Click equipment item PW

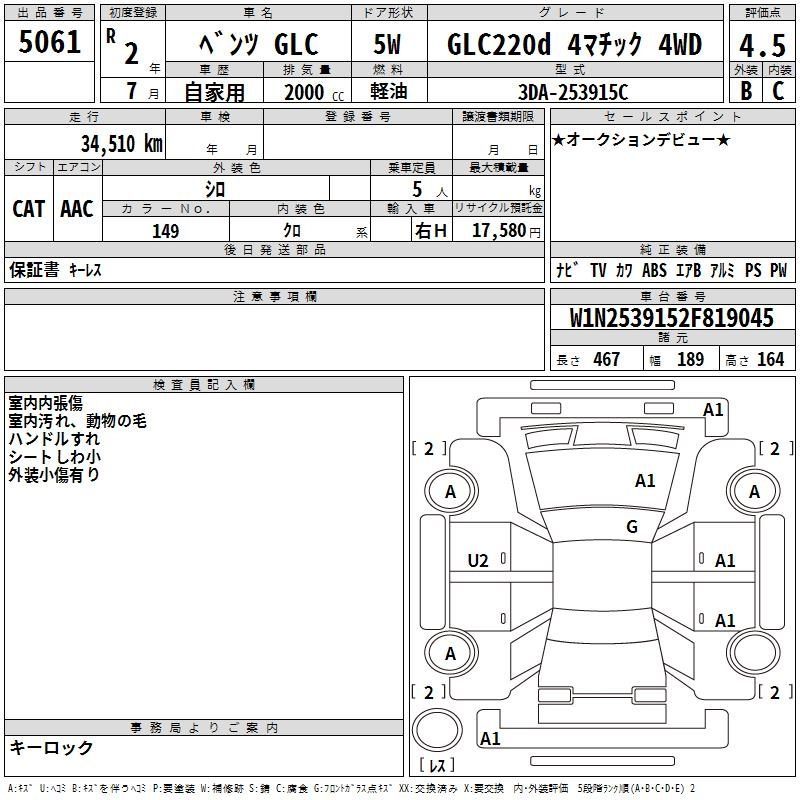click(x=779, y=270)
